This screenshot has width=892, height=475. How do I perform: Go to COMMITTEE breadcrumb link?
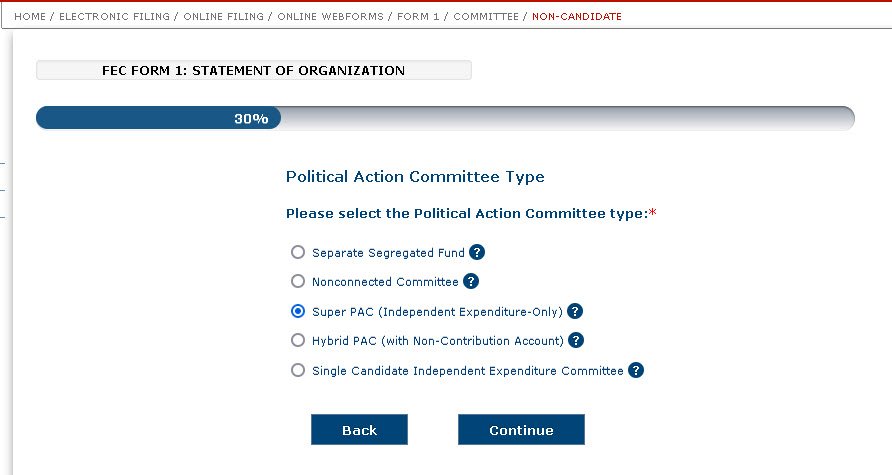coord(486,17)
